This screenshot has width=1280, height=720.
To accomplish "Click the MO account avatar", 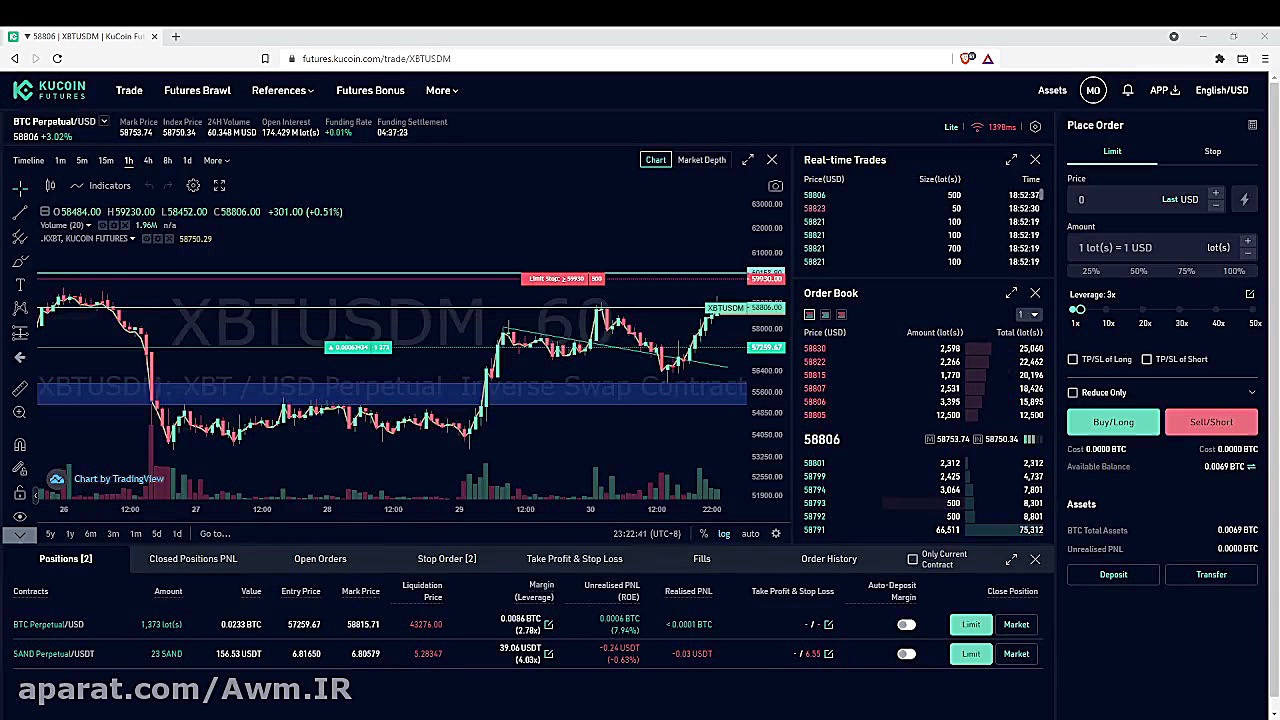I will pyautogui.click(x=1093, y=90).
